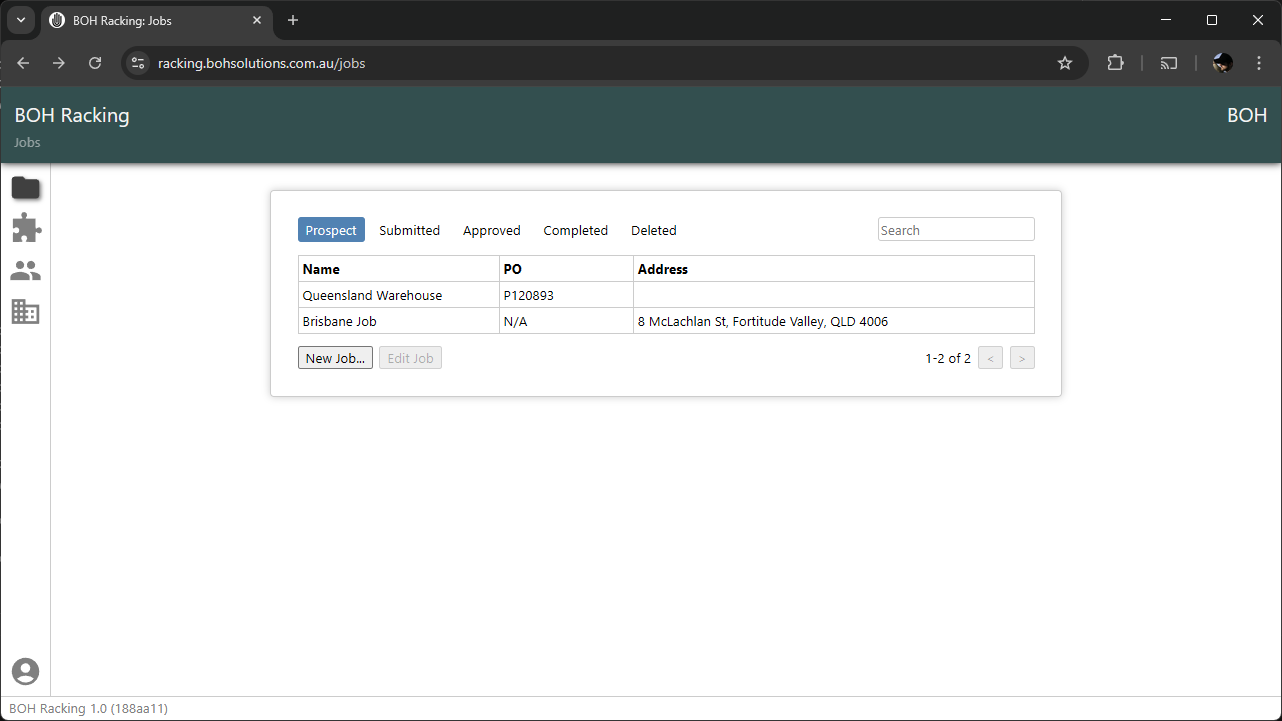The height and width of the screenshot is (721, 1282).
Task: Bookmark this page using the star icon
Action: click(1064, 62)
